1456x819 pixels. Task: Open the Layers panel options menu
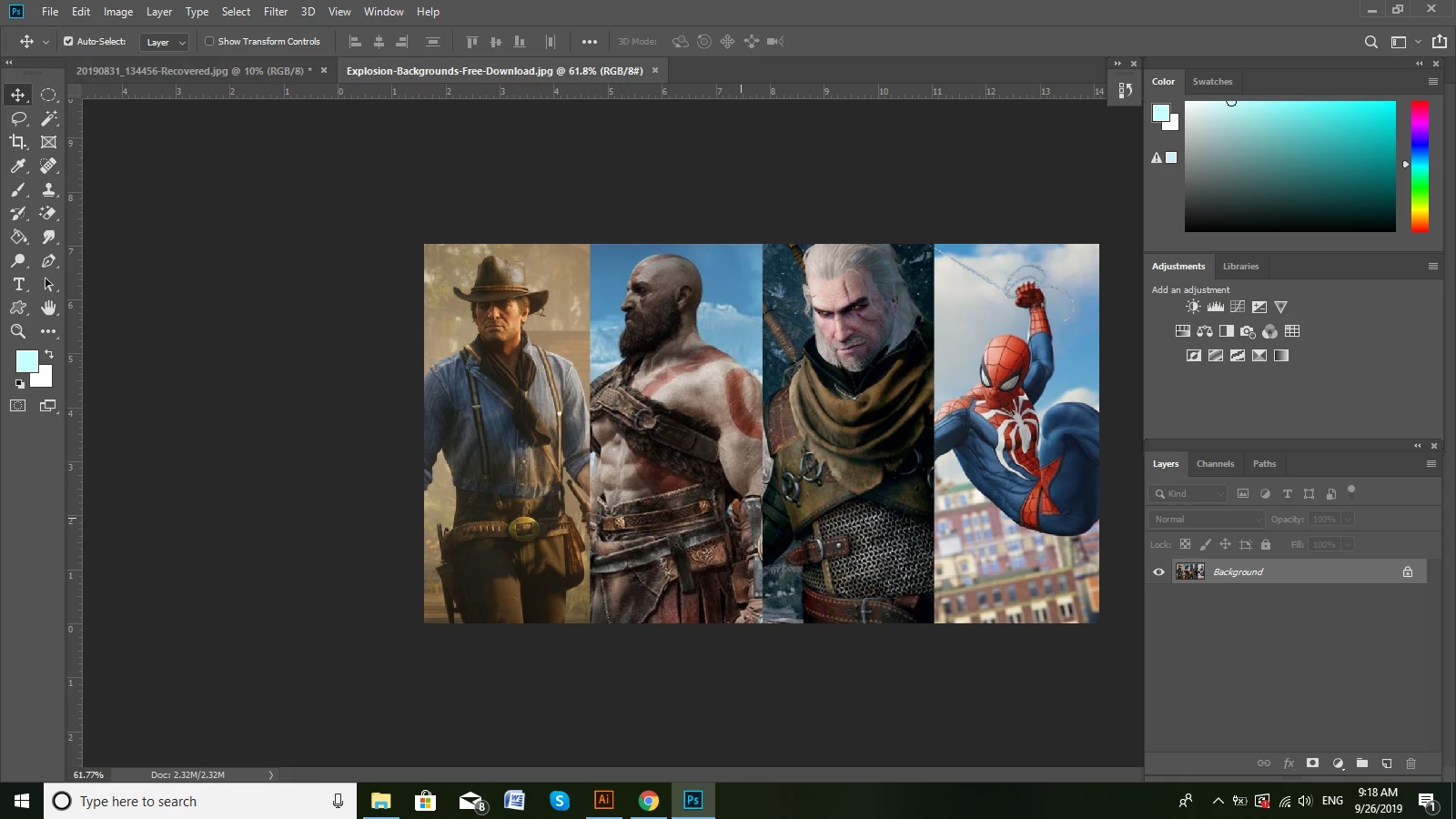coord(1431,463)
